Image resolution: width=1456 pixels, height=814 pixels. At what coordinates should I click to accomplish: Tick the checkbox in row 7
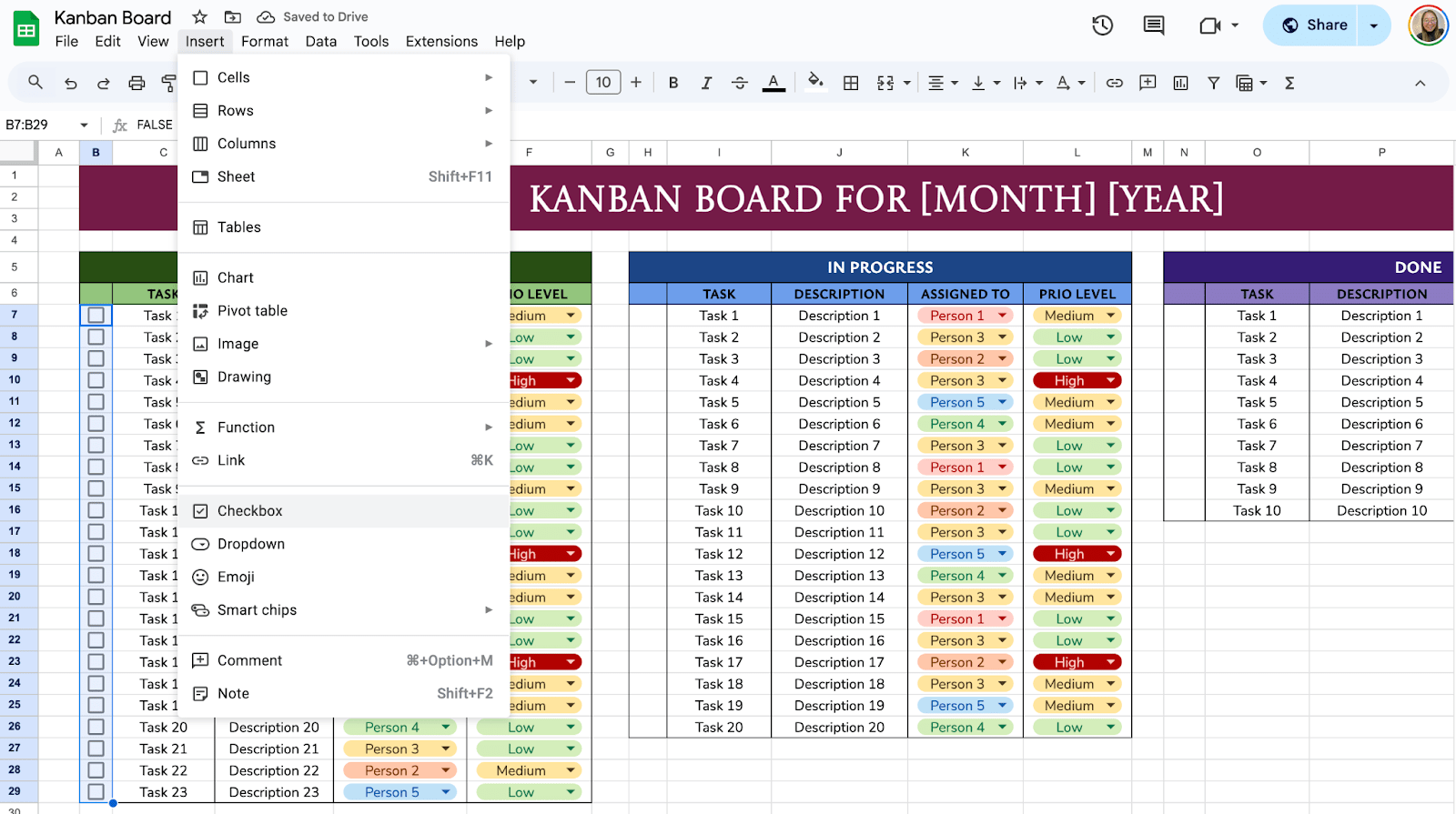(96, 316)
